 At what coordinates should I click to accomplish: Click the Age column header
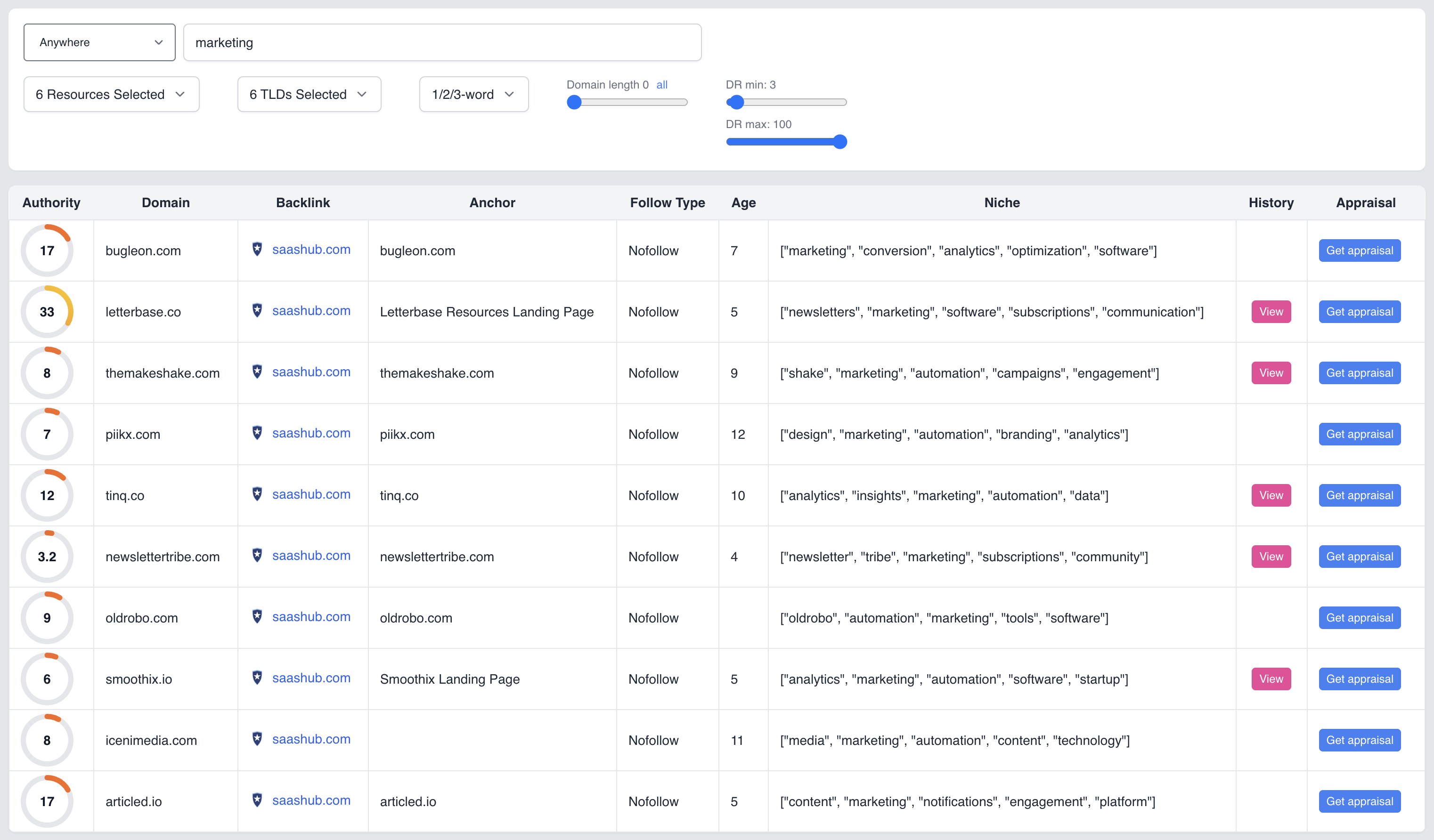tap(743, 203)
